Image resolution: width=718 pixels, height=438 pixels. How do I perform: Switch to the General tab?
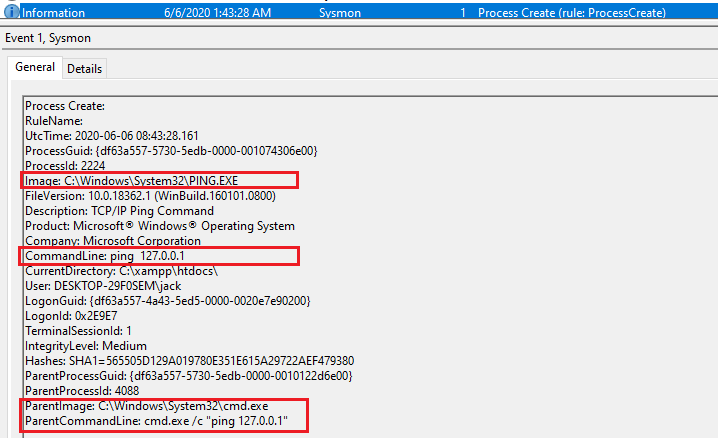click(x=35, y=67)
